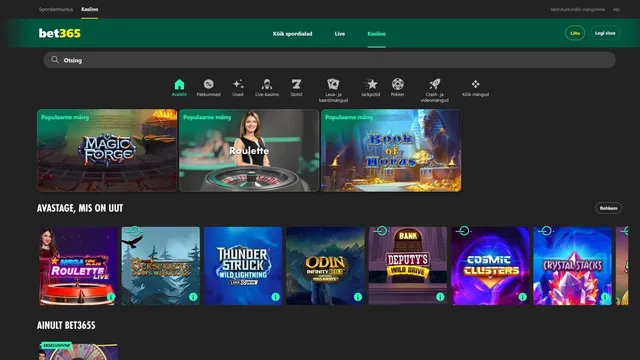640x360 pixels.
Task: Select the Uued sparkle icon
Action: point(238,84)
